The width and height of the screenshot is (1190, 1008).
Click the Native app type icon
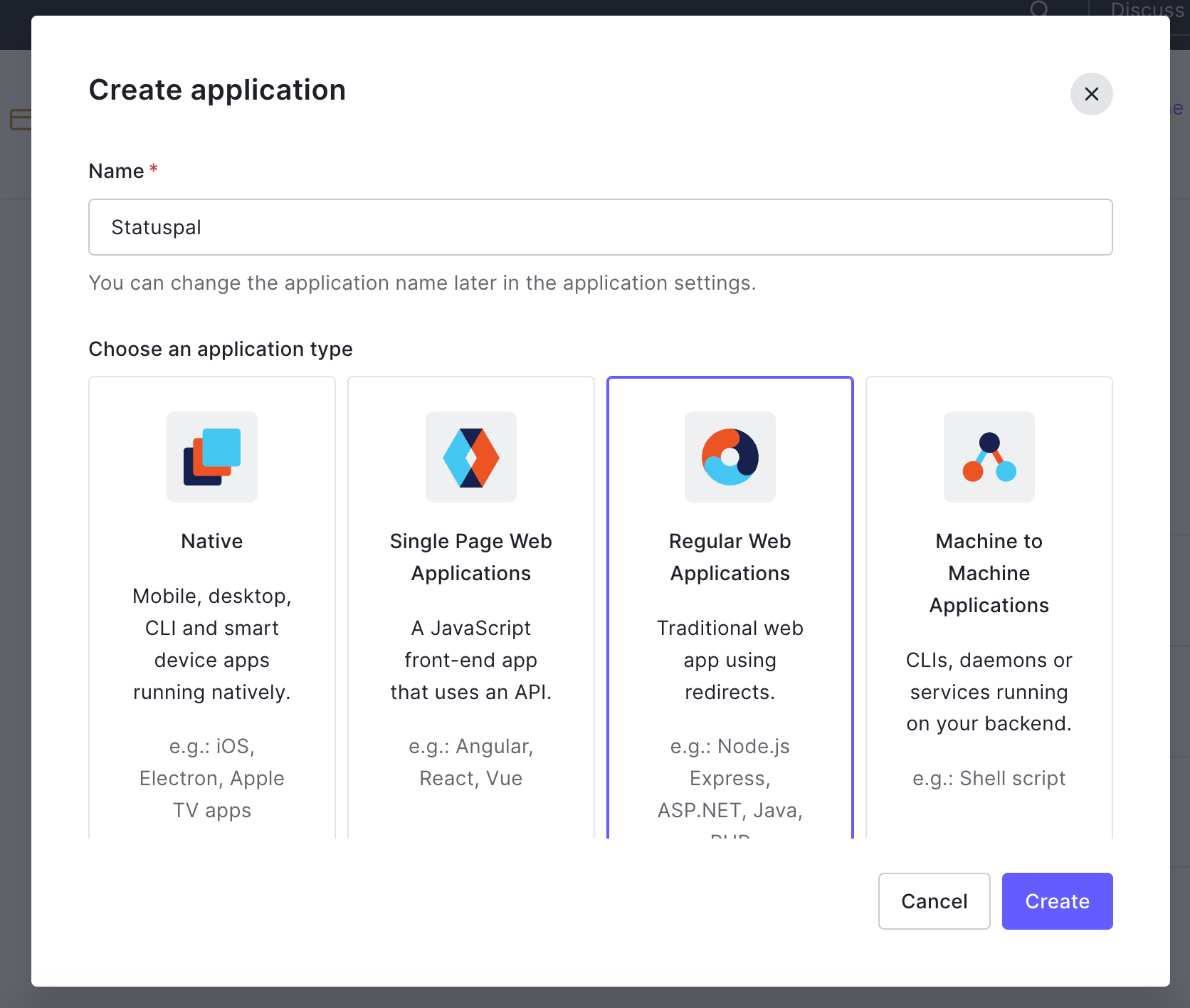tap(212, 457)
